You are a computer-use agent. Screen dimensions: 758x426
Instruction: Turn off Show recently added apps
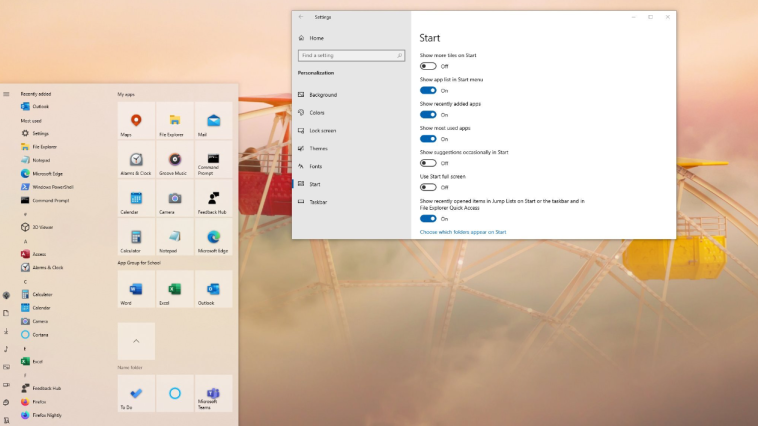428,114
